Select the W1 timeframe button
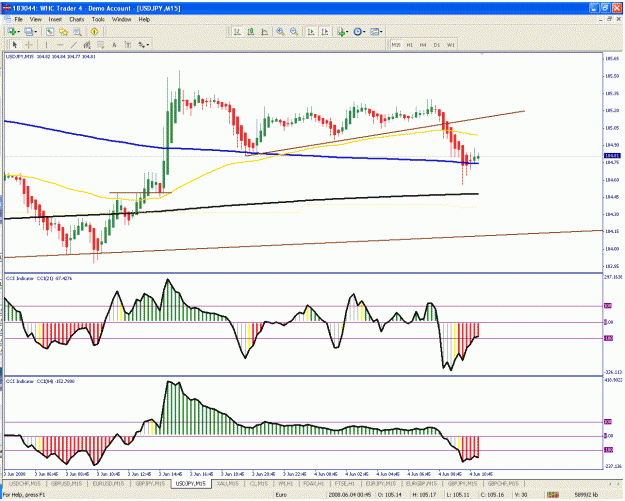Screen dimensions: 625x501 click(x=451, y=45)
